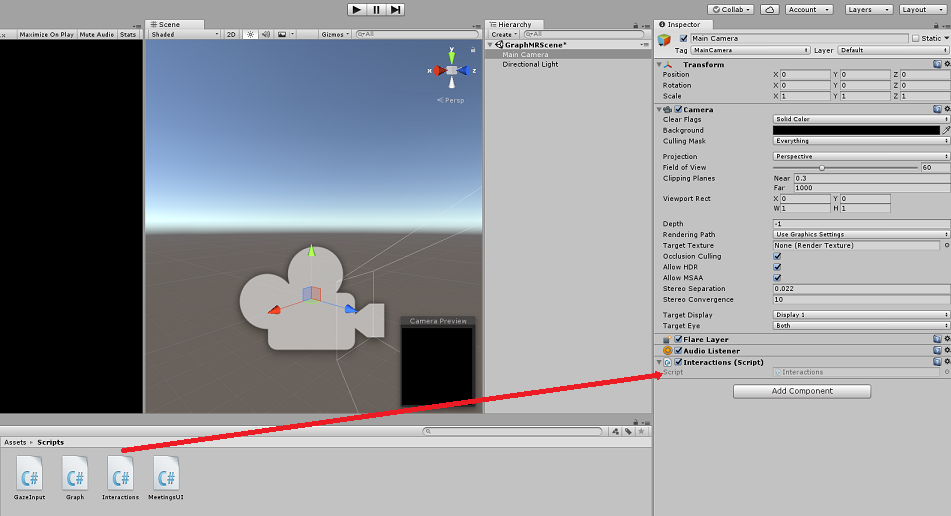Open the Tag MainCamera dropdown
This screenshot has height=516, width=951.
point(750,50)
